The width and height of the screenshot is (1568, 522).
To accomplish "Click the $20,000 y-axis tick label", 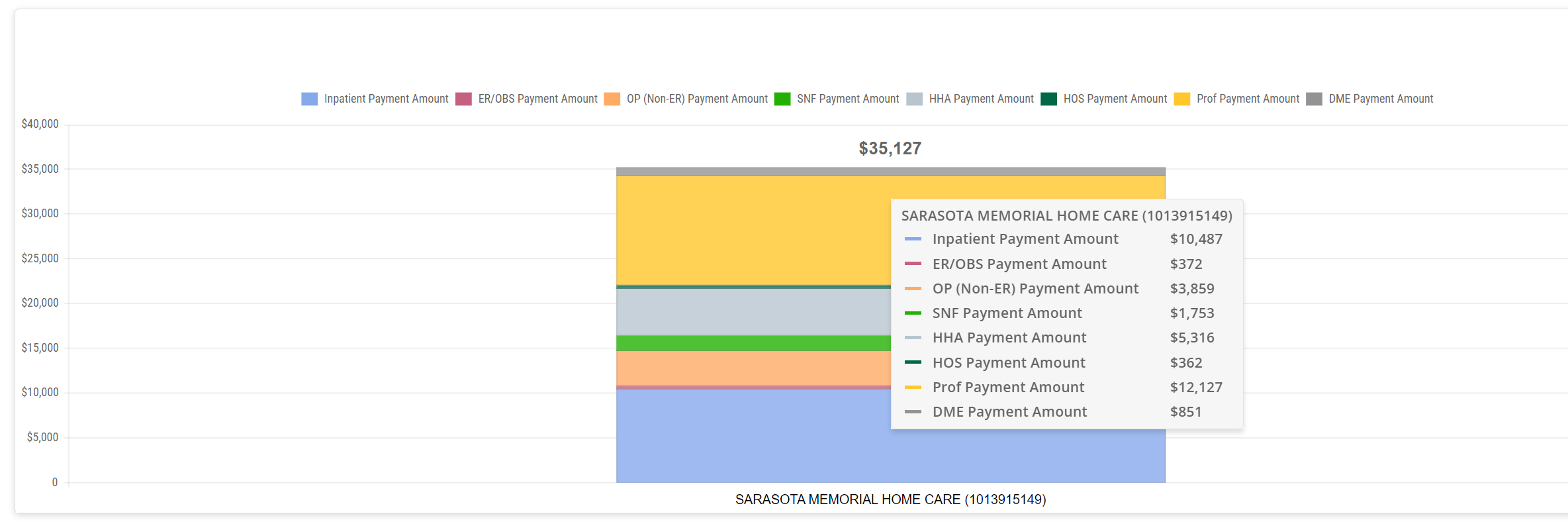I will click(40, 303).
